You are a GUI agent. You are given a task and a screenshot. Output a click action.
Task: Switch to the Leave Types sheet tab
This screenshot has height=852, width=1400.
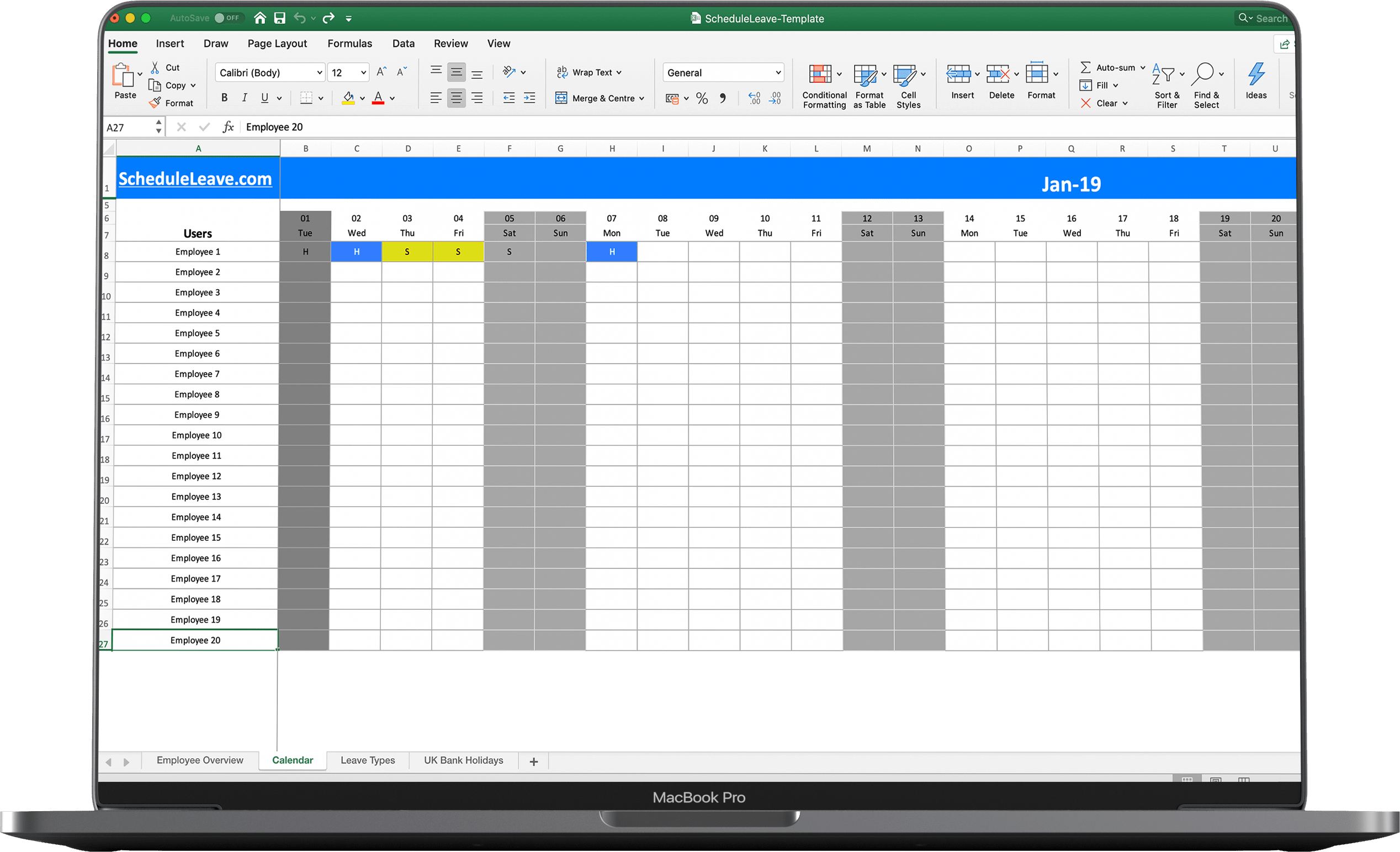pyautogui.click(x=367, y=761)
